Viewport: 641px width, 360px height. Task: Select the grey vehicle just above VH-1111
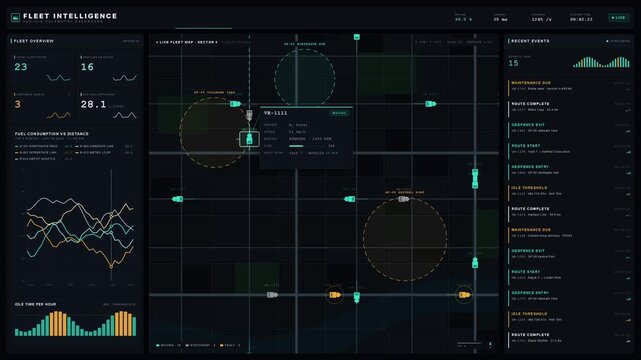(x=249, y=115)
